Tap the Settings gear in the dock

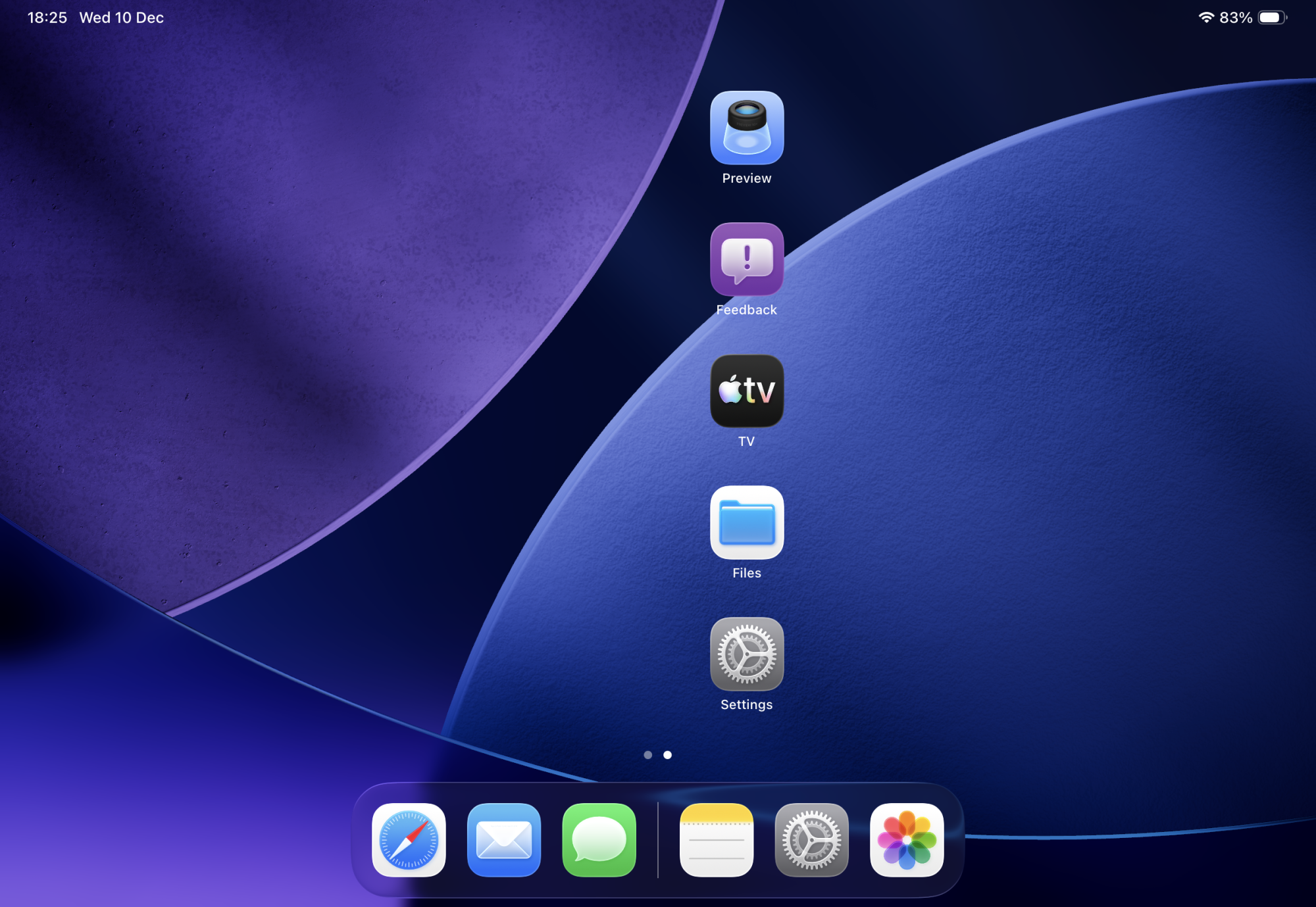coord(811,840)
